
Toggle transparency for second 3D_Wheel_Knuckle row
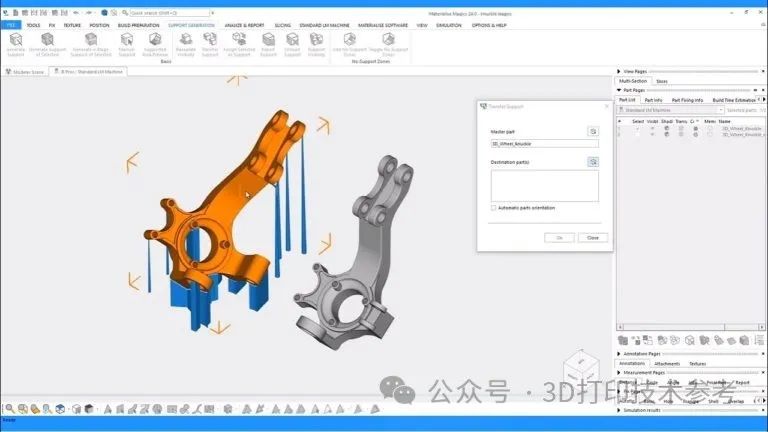(681, 134)
